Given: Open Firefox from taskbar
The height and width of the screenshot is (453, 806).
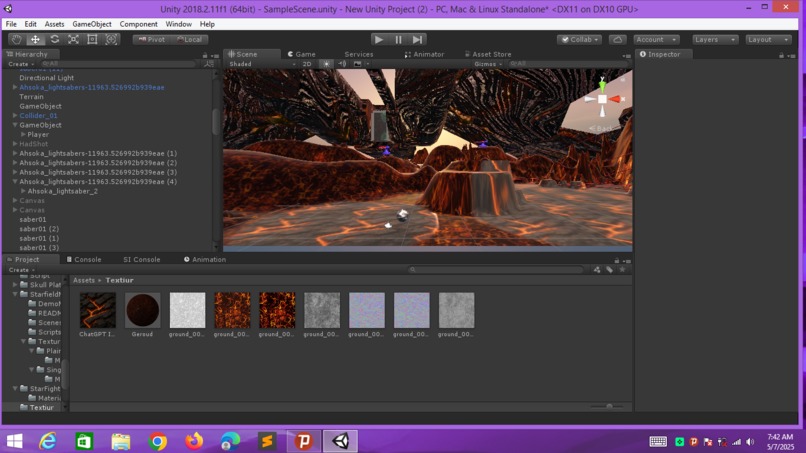Looking at the screenshot, I should click(x=194, y=441).
